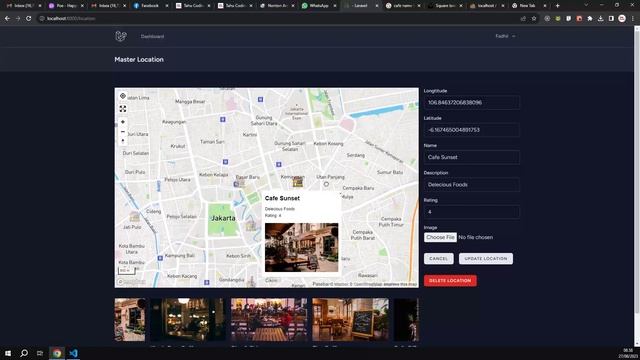
Task: Open Chrome downloads icon
Action: click(600, 18)
